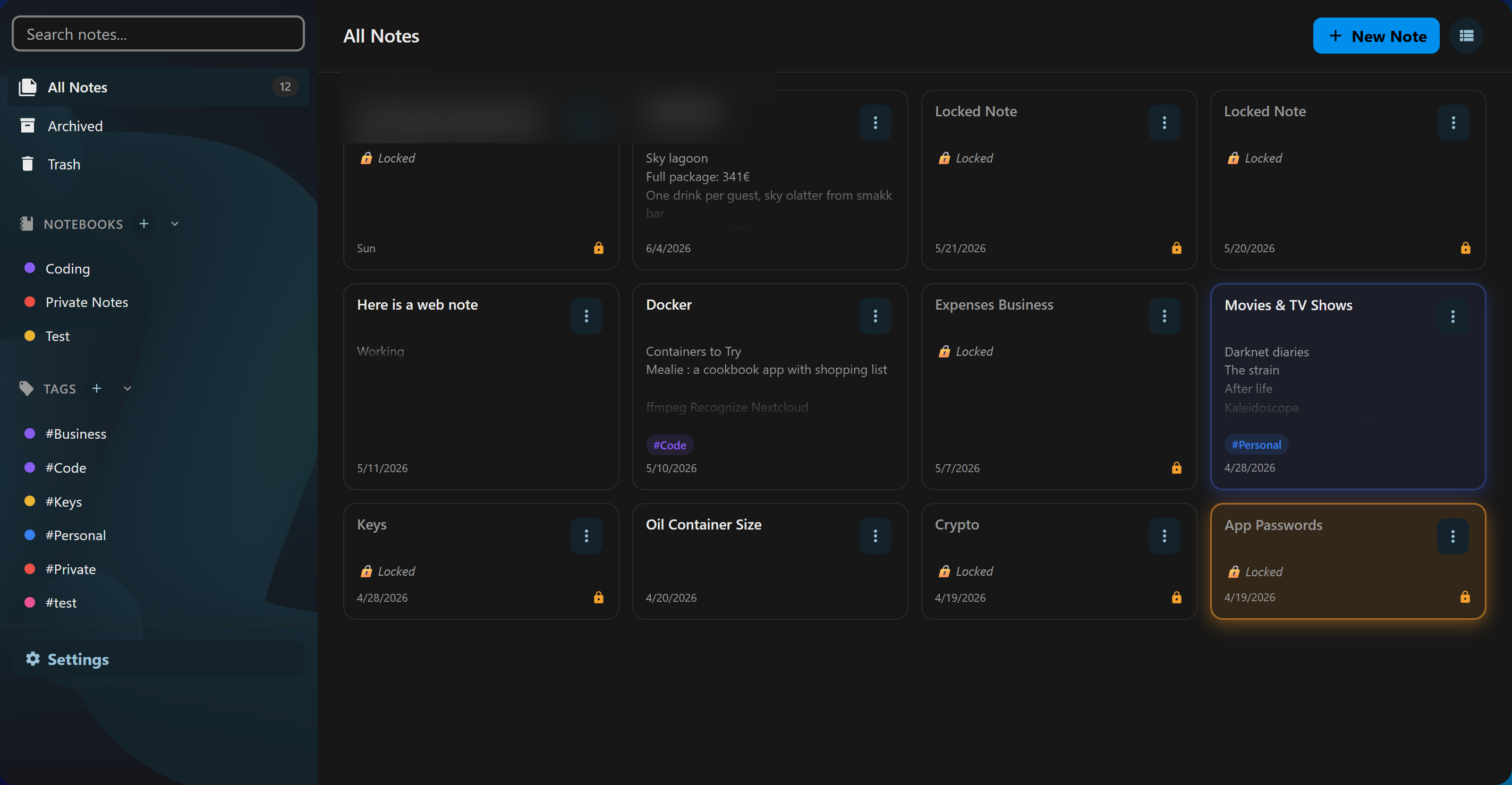Click the Coding notebook purple dot
Image resolution: width=1512 pixels, height=785 pixels.
tap(29, 268)
